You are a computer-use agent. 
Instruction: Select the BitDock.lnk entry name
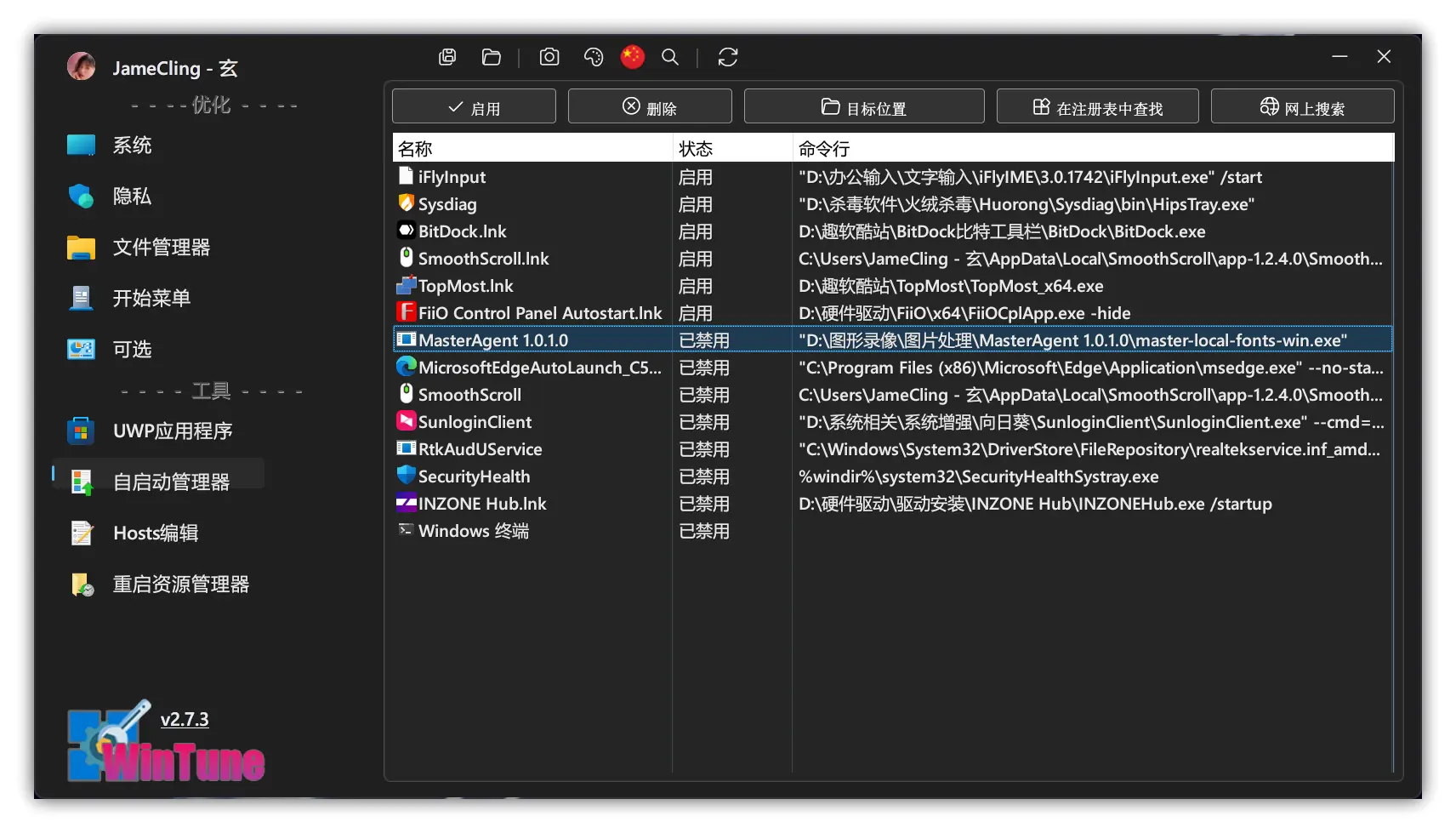[x=462, y=231]
